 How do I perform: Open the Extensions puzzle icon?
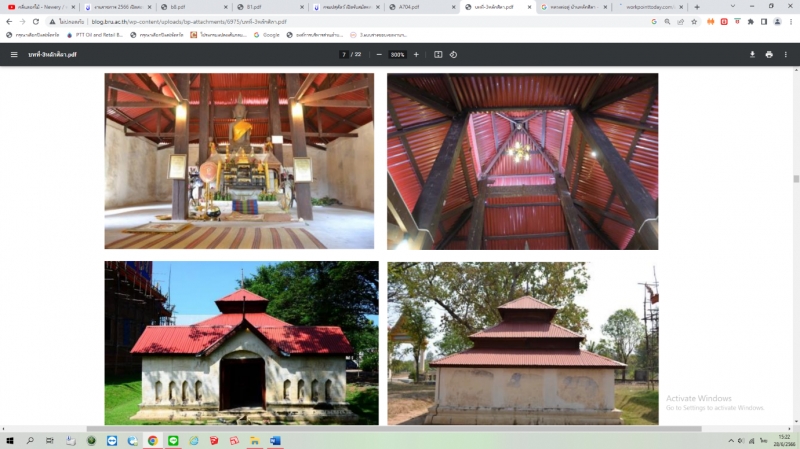[x=751, y=22]
